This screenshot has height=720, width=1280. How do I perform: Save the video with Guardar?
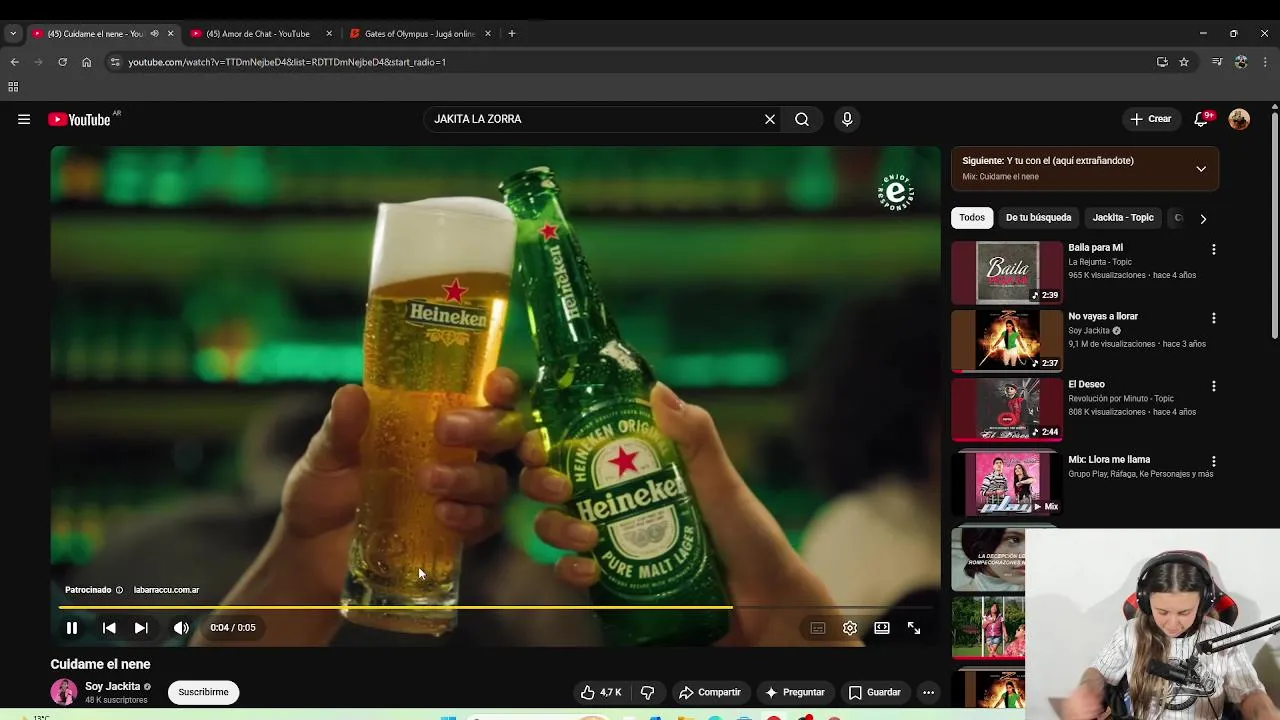point(875,692)
